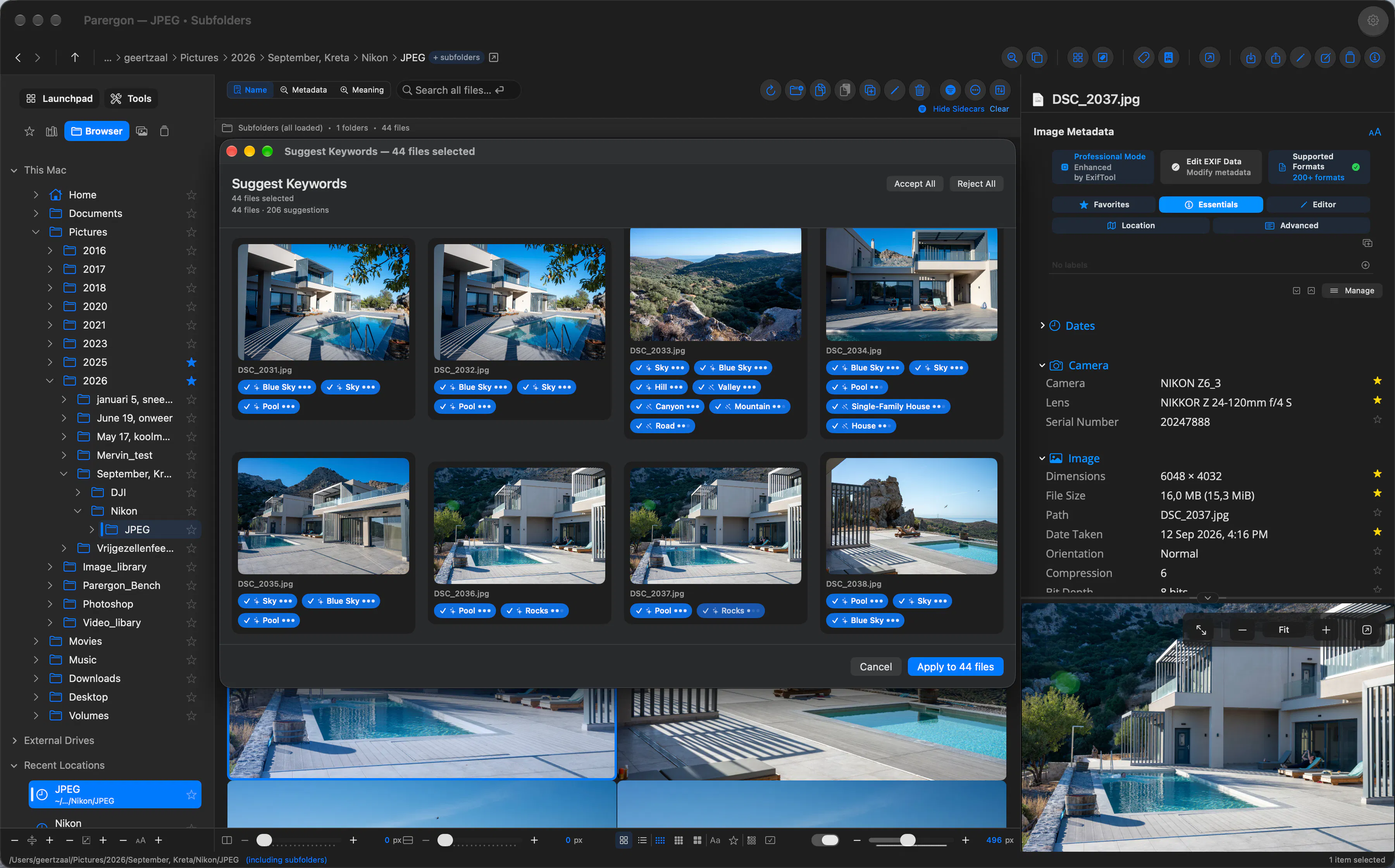Toggle the favorite star for the 2025 folder

click(191, 362)
